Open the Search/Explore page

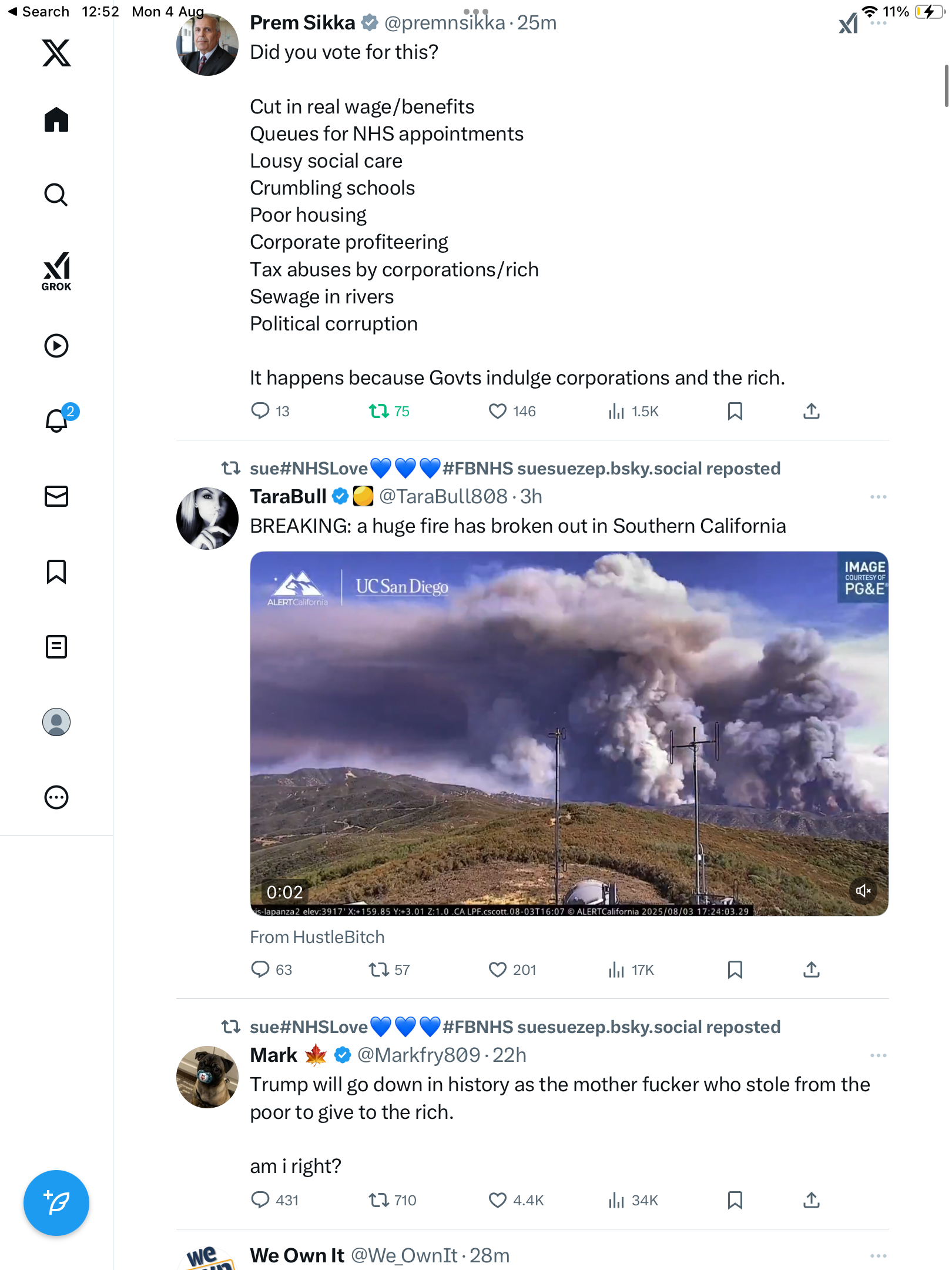[x=56, y=195]
